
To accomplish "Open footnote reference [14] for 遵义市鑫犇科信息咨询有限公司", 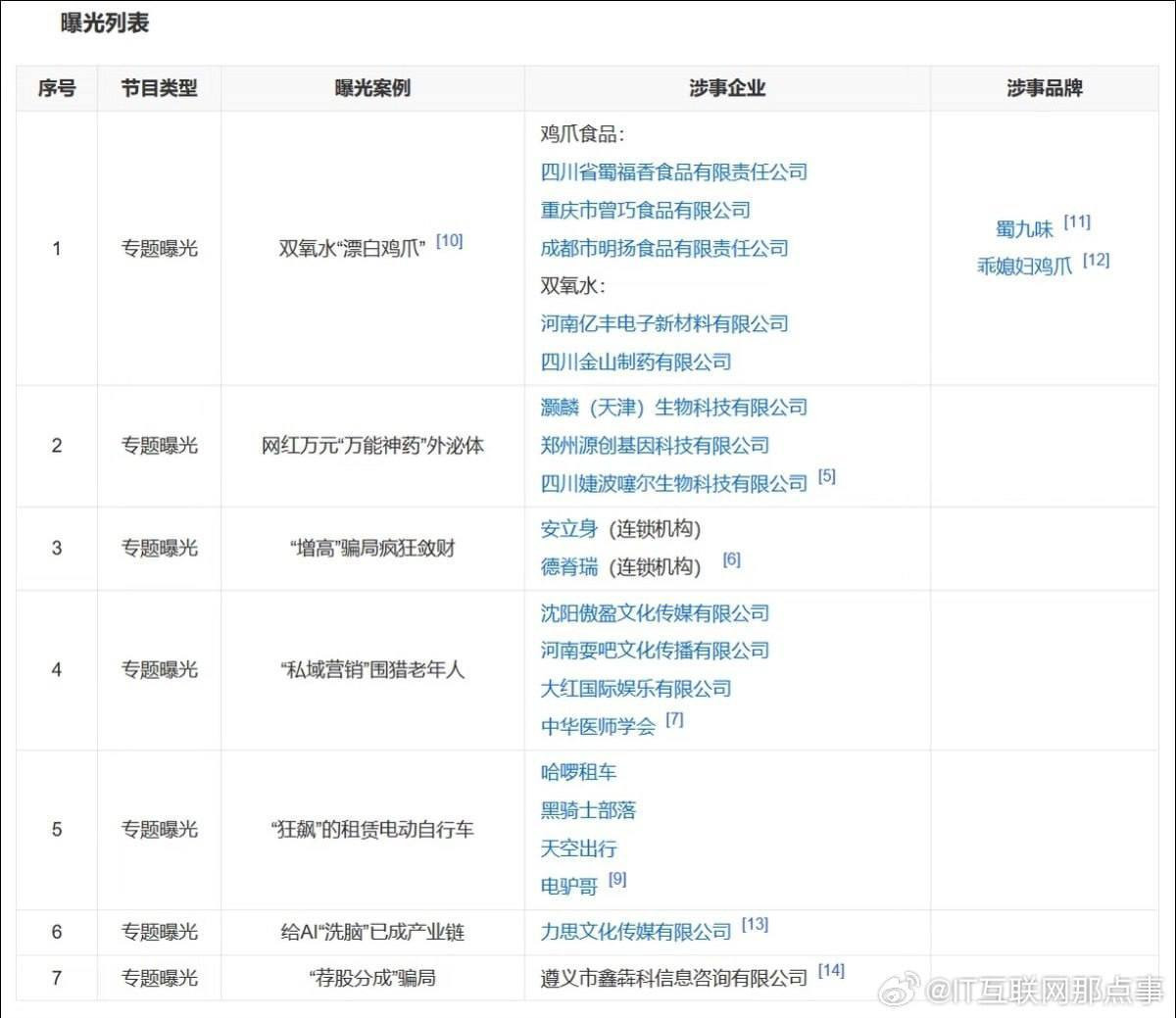I will pos(830,969).
